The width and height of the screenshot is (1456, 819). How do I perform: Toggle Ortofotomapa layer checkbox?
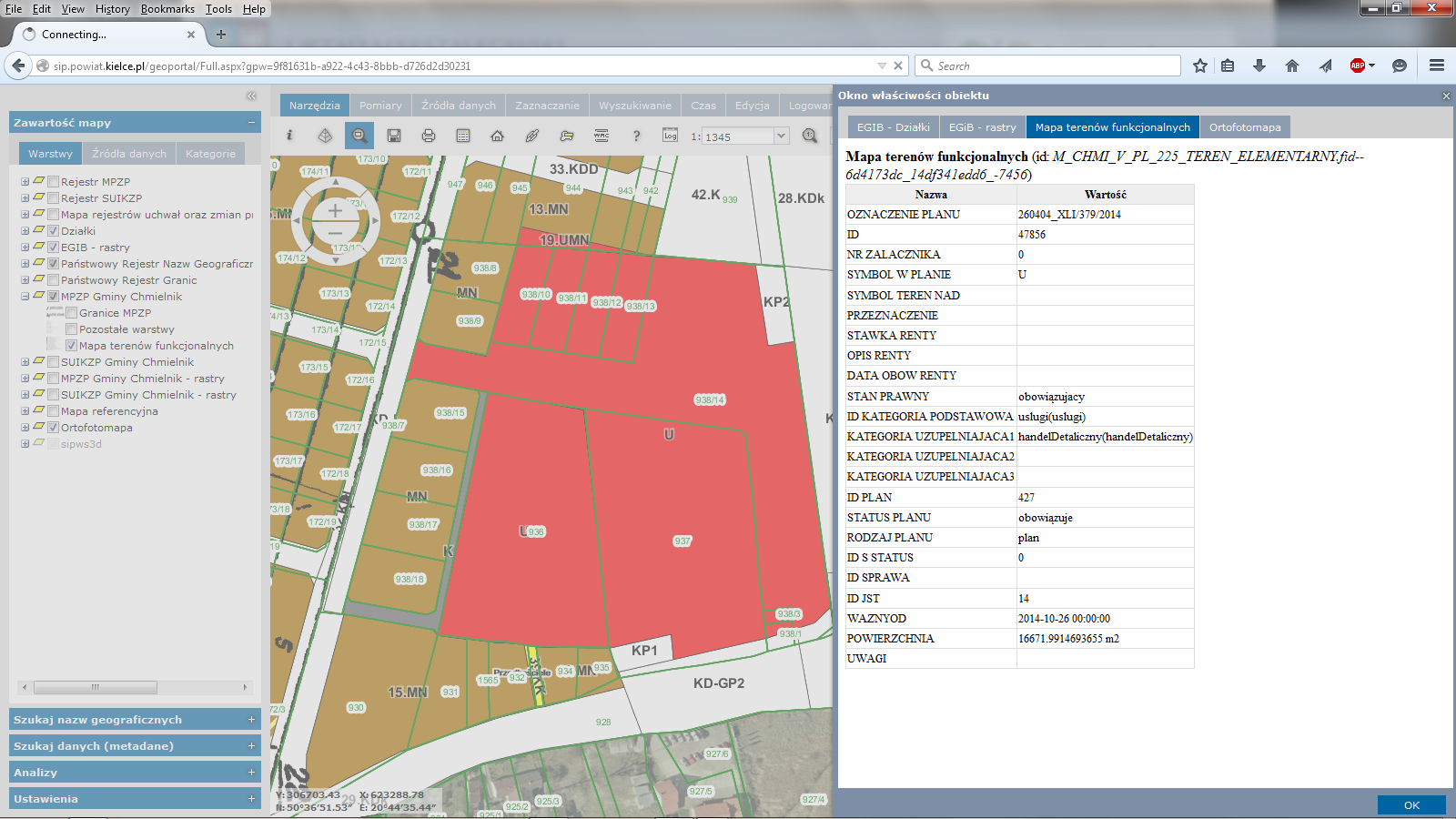tap(54, 428)
